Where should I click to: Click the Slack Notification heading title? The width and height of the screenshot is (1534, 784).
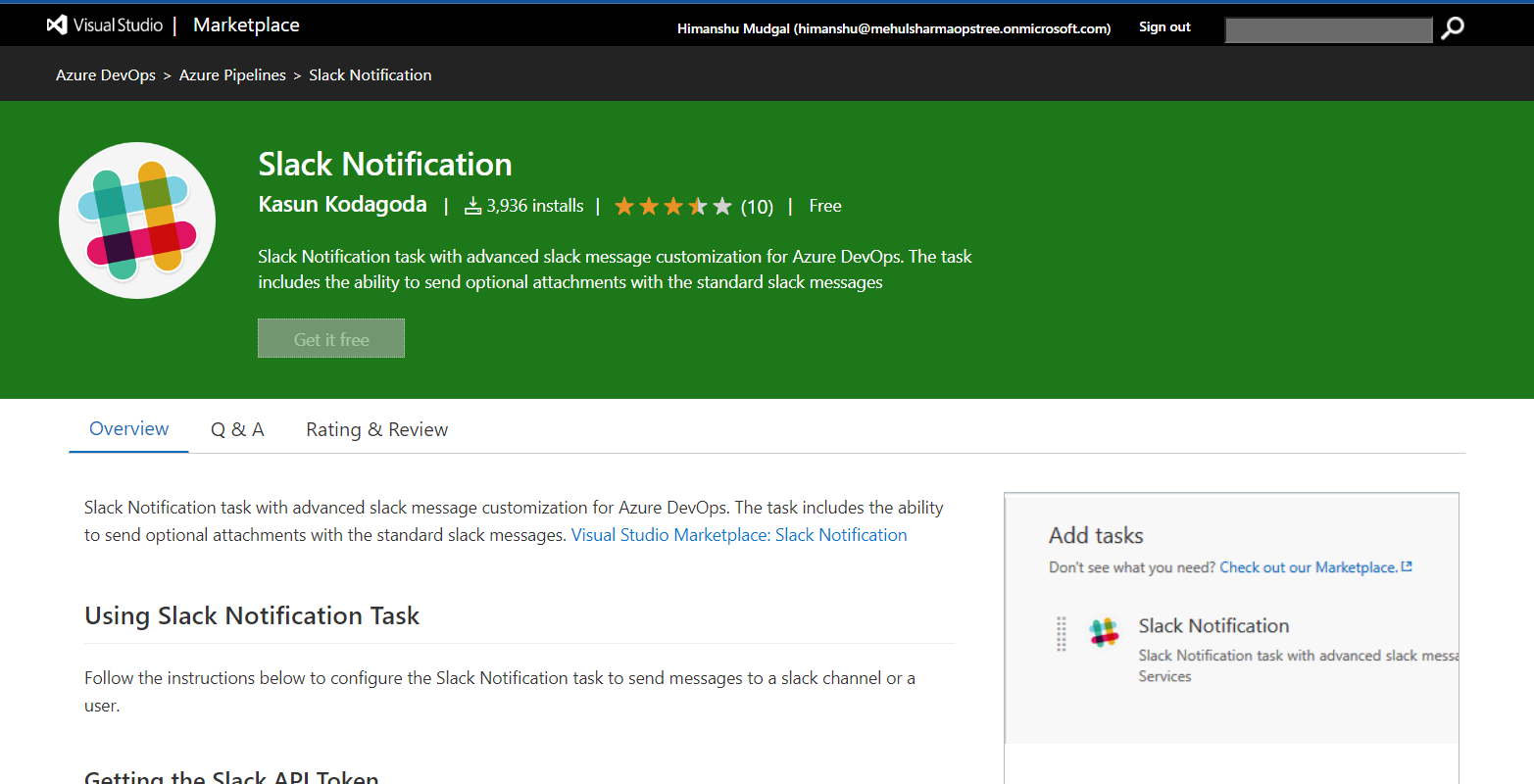point(385,164)
